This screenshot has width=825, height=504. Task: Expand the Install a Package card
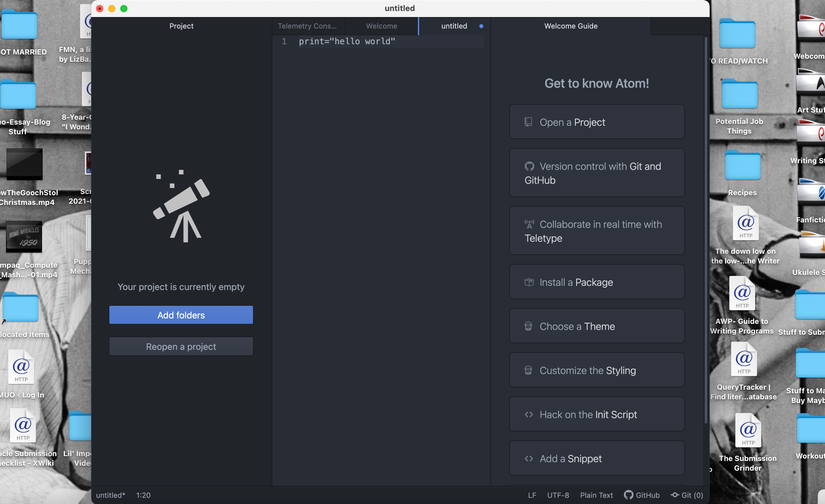point(597,282)
